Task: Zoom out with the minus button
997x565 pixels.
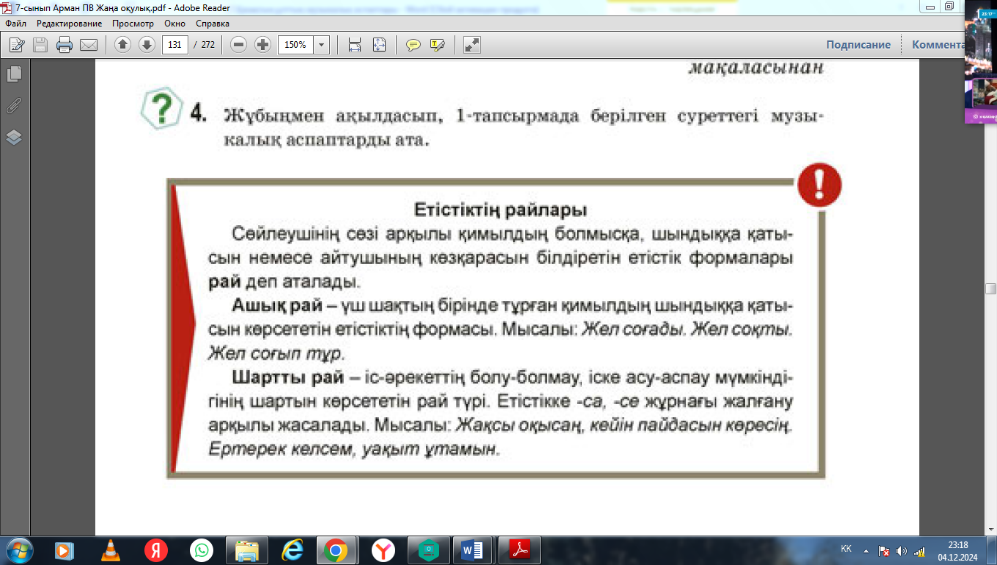Action: tap(238, 44)
